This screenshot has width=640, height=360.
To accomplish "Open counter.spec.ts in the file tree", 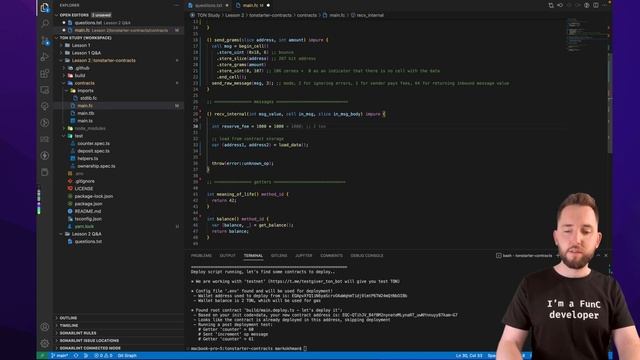I will tap(93, 143).
